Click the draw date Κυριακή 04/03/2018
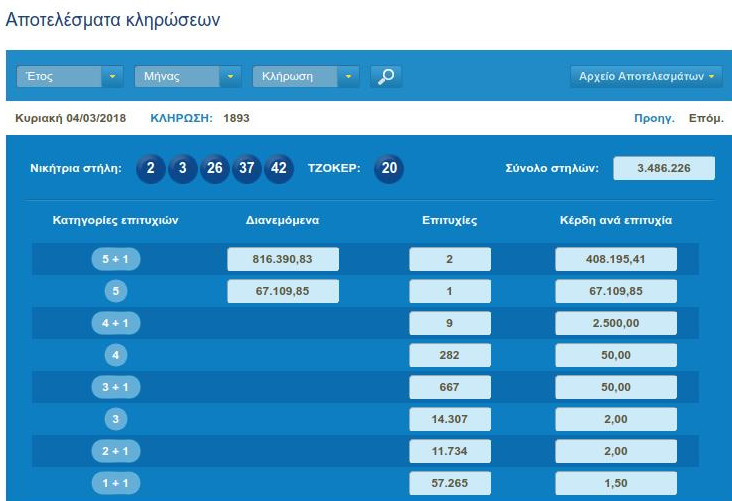732x501 pixels. tap(70, 118)
